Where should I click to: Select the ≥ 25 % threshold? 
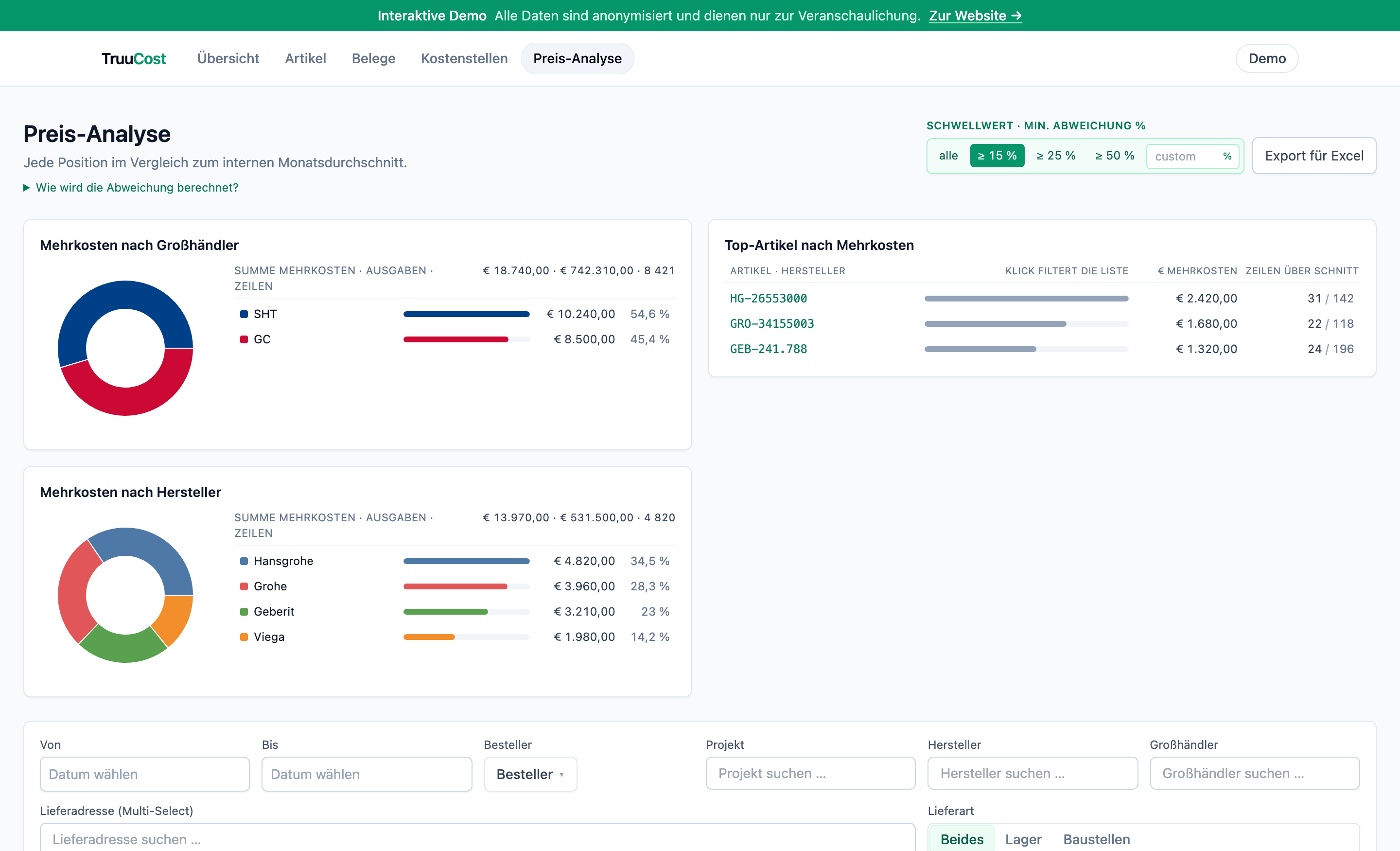[1056, 156]
